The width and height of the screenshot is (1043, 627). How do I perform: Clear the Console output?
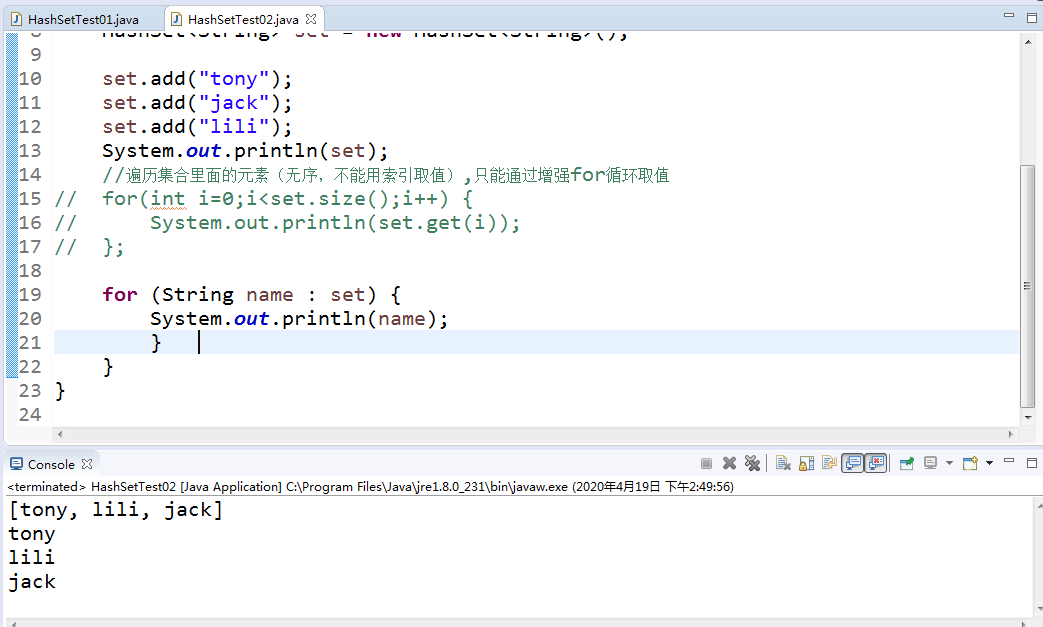click(x=783, y=463)
